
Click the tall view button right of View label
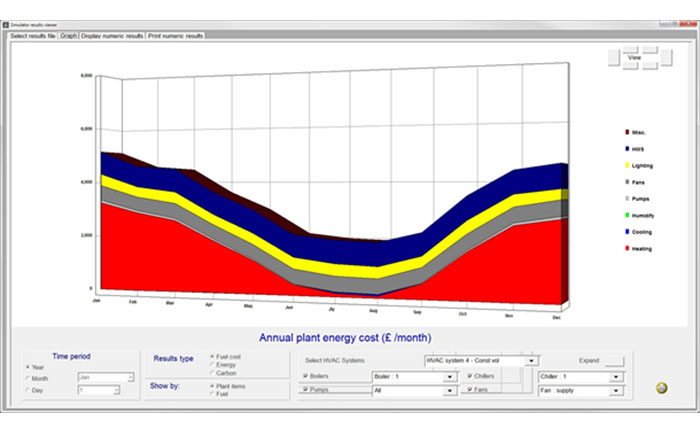coord(666,58)
